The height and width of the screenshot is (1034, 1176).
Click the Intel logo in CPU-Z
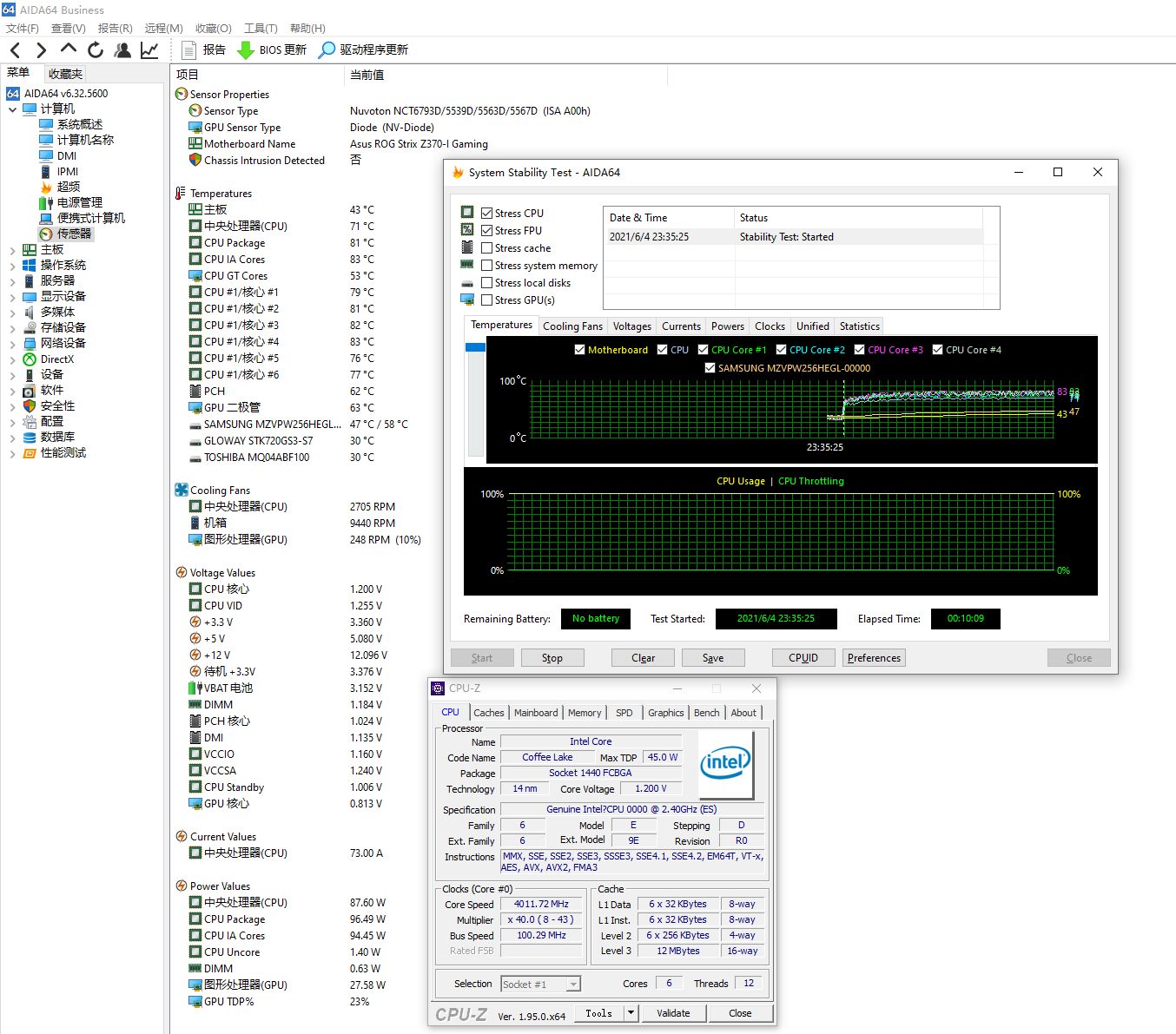725,763
